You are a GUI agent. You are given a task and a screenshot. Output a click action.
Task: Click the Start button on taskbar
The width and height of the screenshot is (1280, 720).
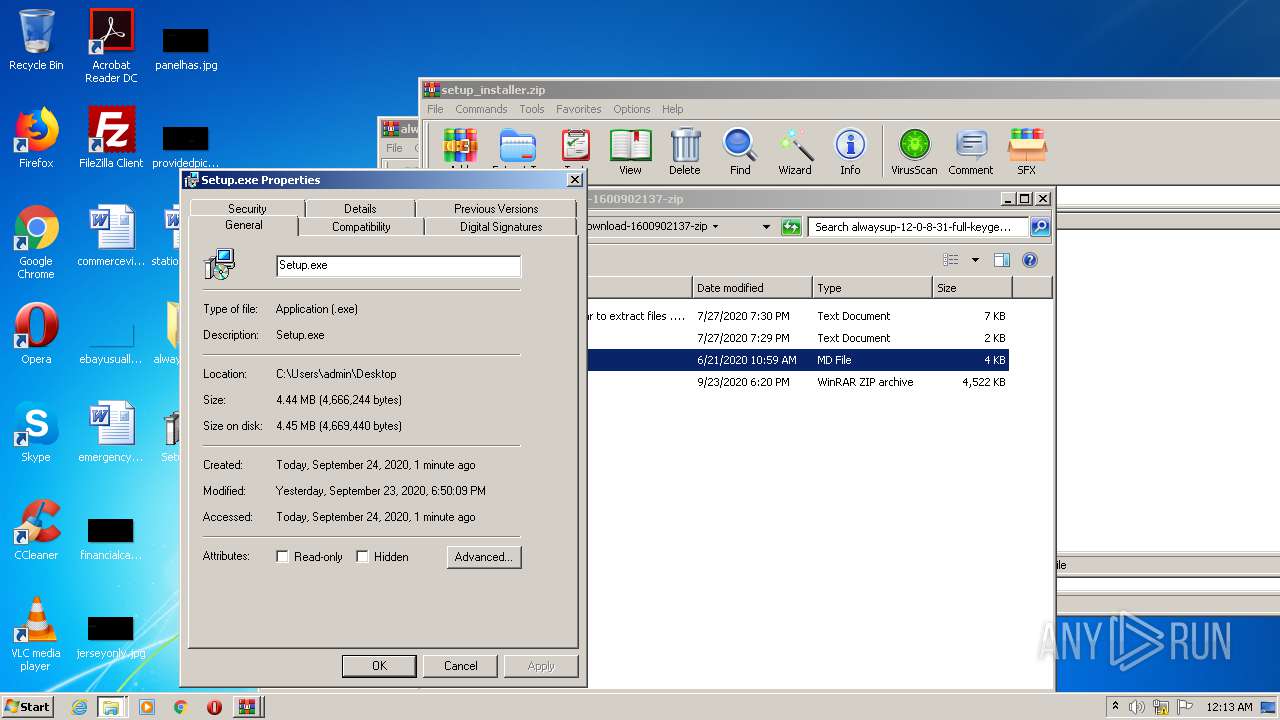click(28, 707)
